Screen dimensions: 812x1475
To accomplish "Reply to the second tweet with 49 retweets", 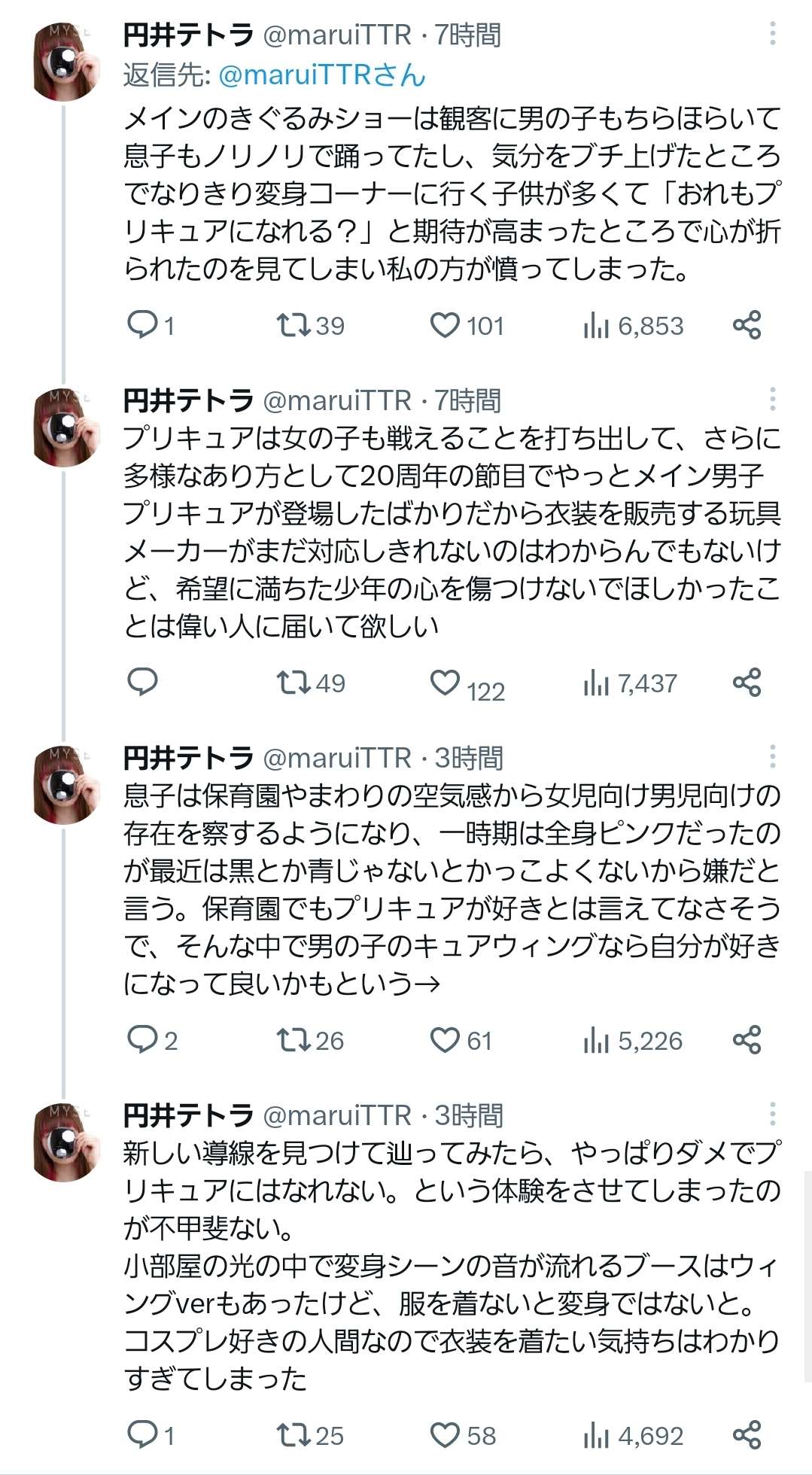I will point(142,682).
